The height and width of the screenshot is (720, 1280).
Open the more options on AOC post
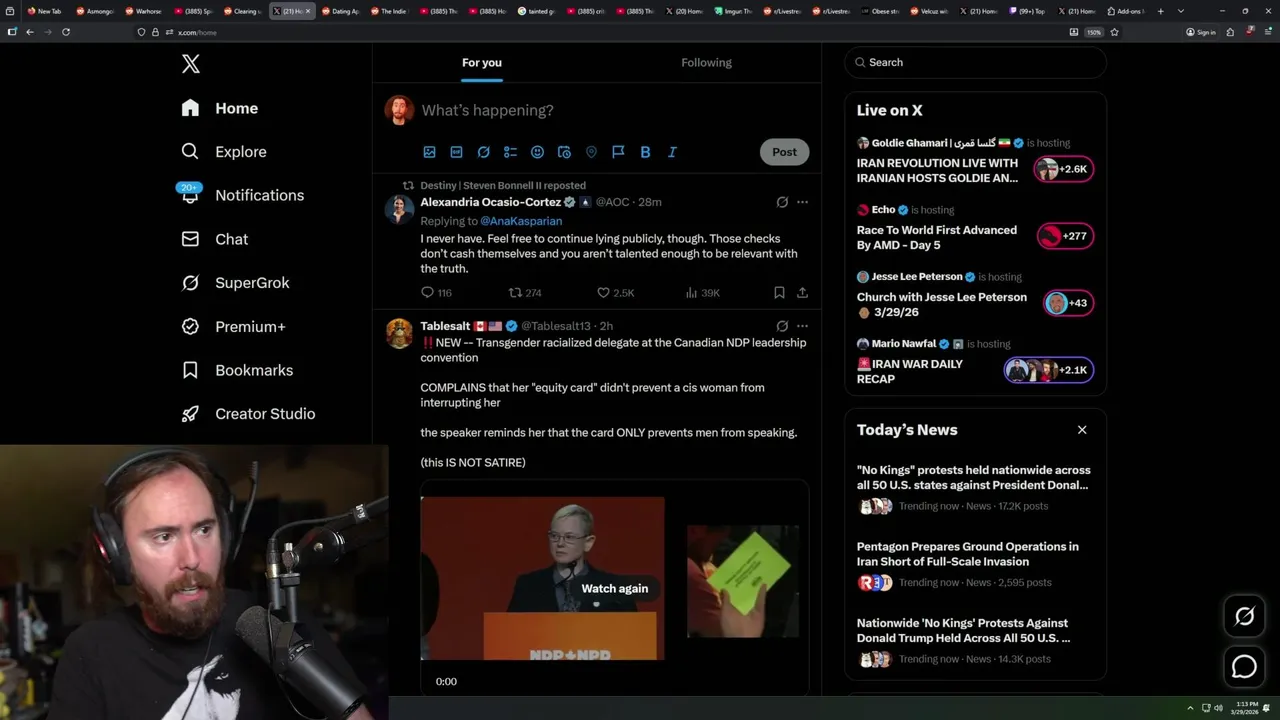pos(802,202)
